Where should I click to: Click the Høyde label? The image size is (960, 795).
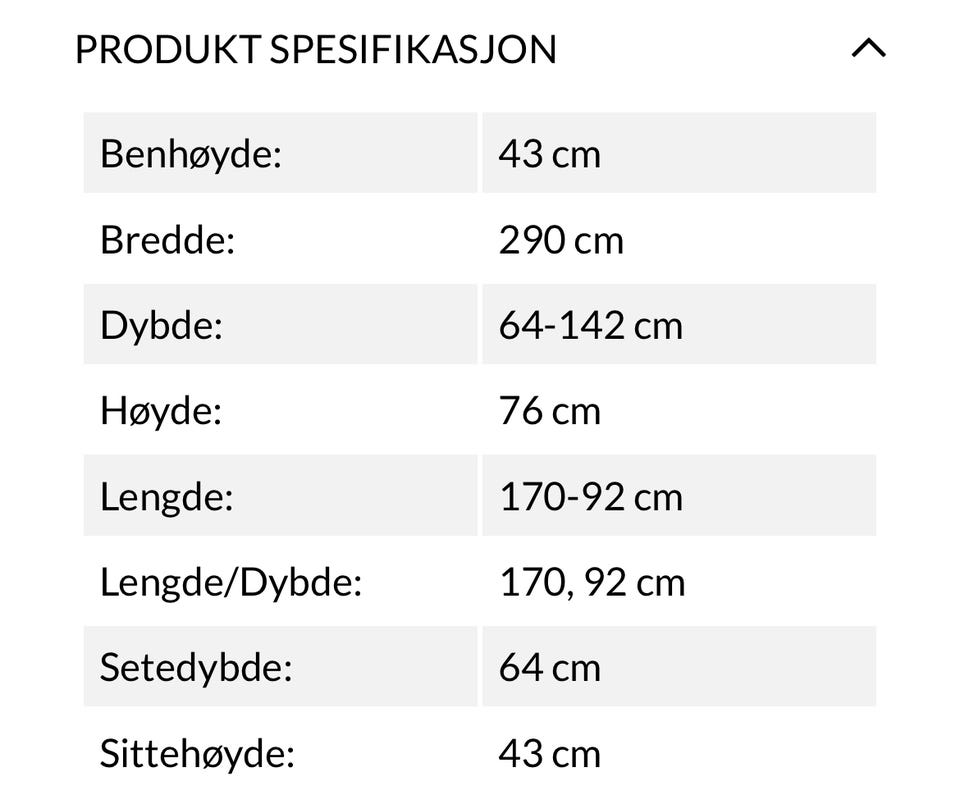[x=160, y=411]
